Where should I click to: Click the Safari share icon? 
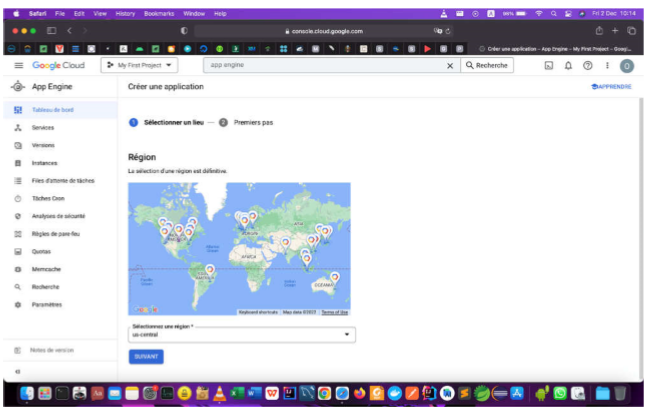(x=599, y=31)
